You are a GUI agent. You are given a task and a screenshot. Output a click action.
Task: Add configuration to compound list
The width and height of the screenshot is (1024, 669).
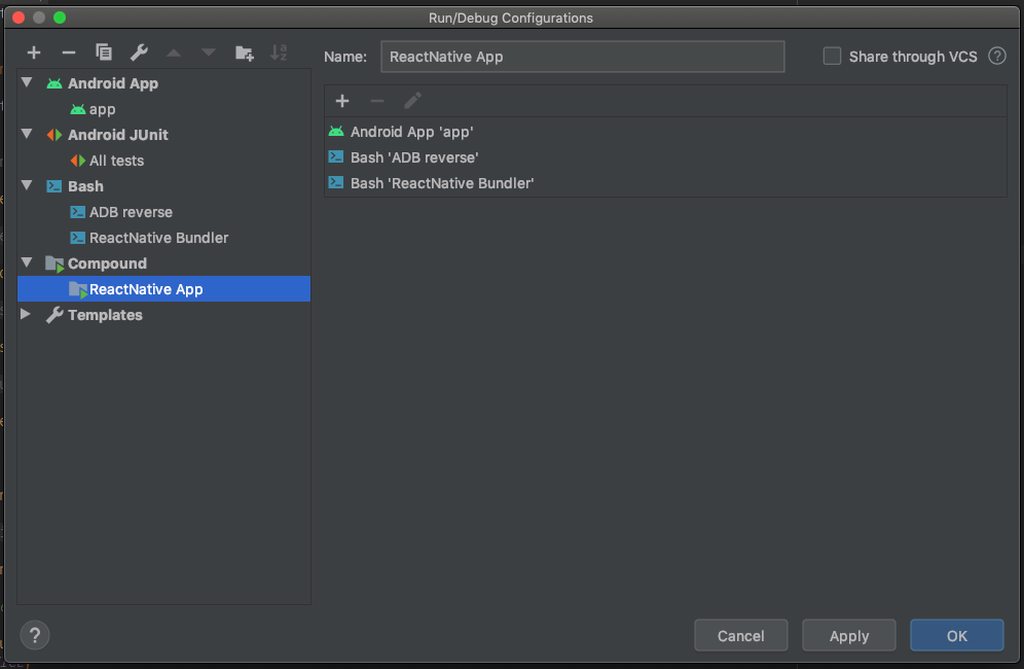[x=342, y=101]
